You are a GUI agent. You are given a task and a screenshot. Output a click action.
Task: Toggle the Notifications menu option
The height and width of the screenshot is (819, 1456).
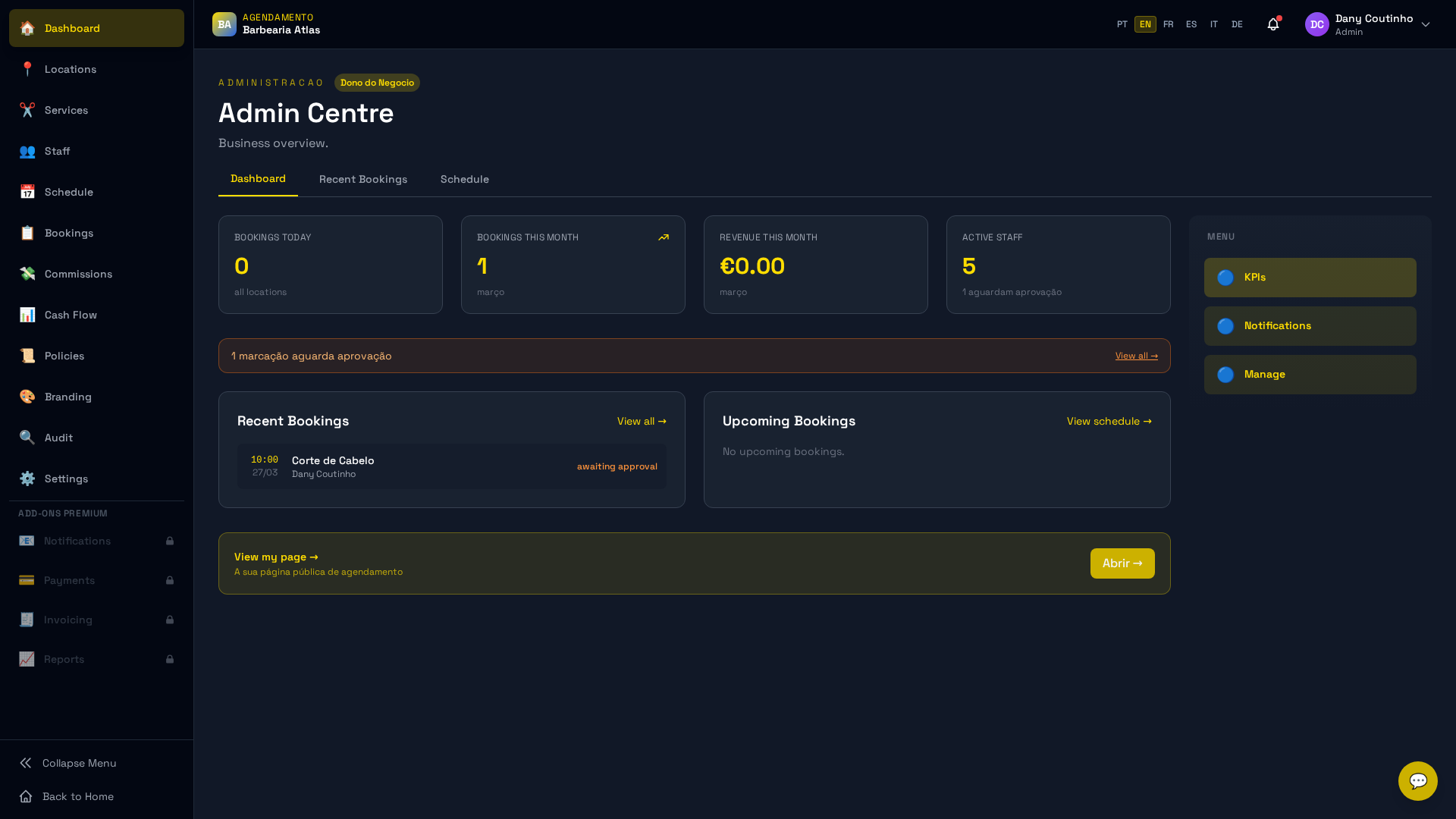click(1310, 325)
